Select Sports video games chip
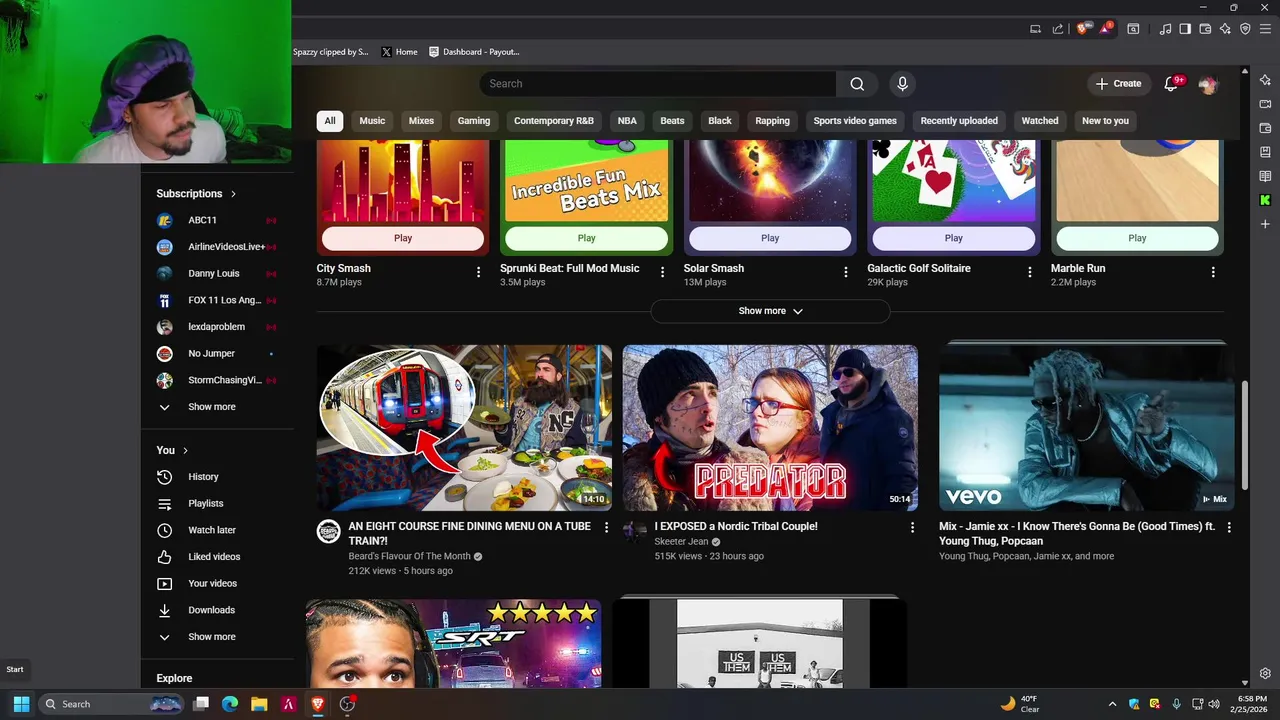Screen dimensions: 1280x720 (855, 121)
